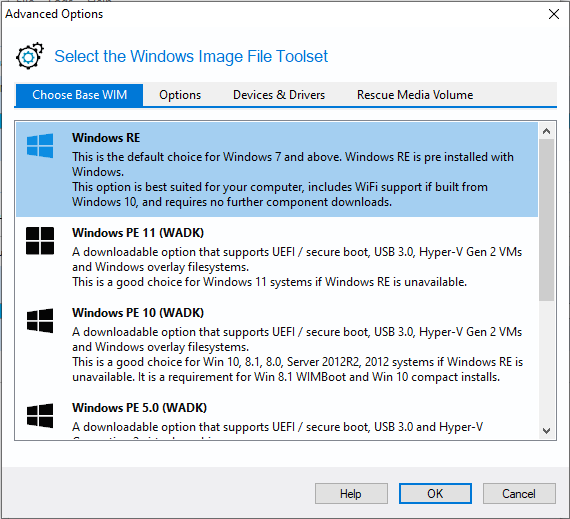Select the Windows PE 11 (WADK) option
The image size is (570, 519).
[277, 257]
